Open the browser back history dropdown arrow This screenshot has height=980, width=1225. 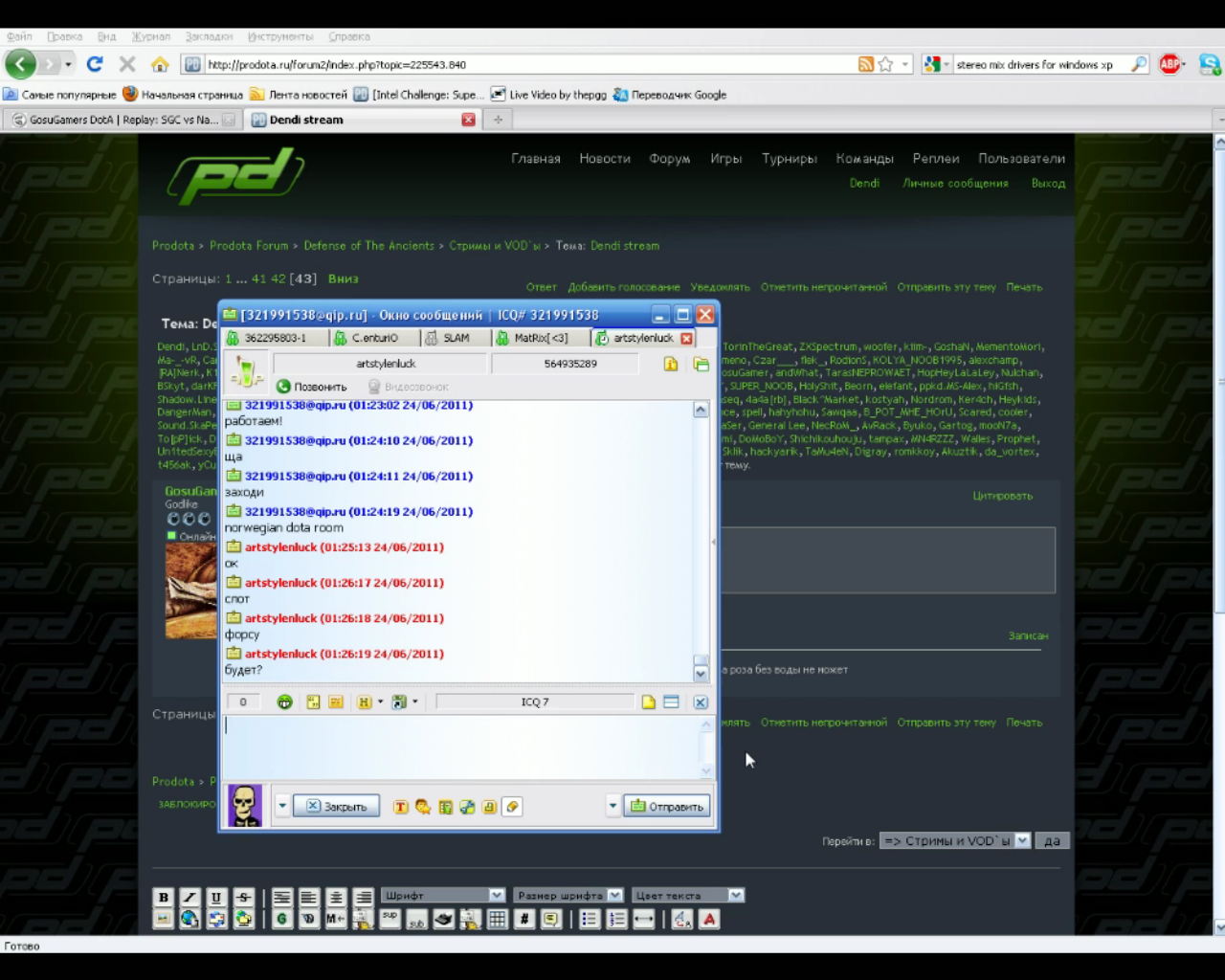(68, 64)
